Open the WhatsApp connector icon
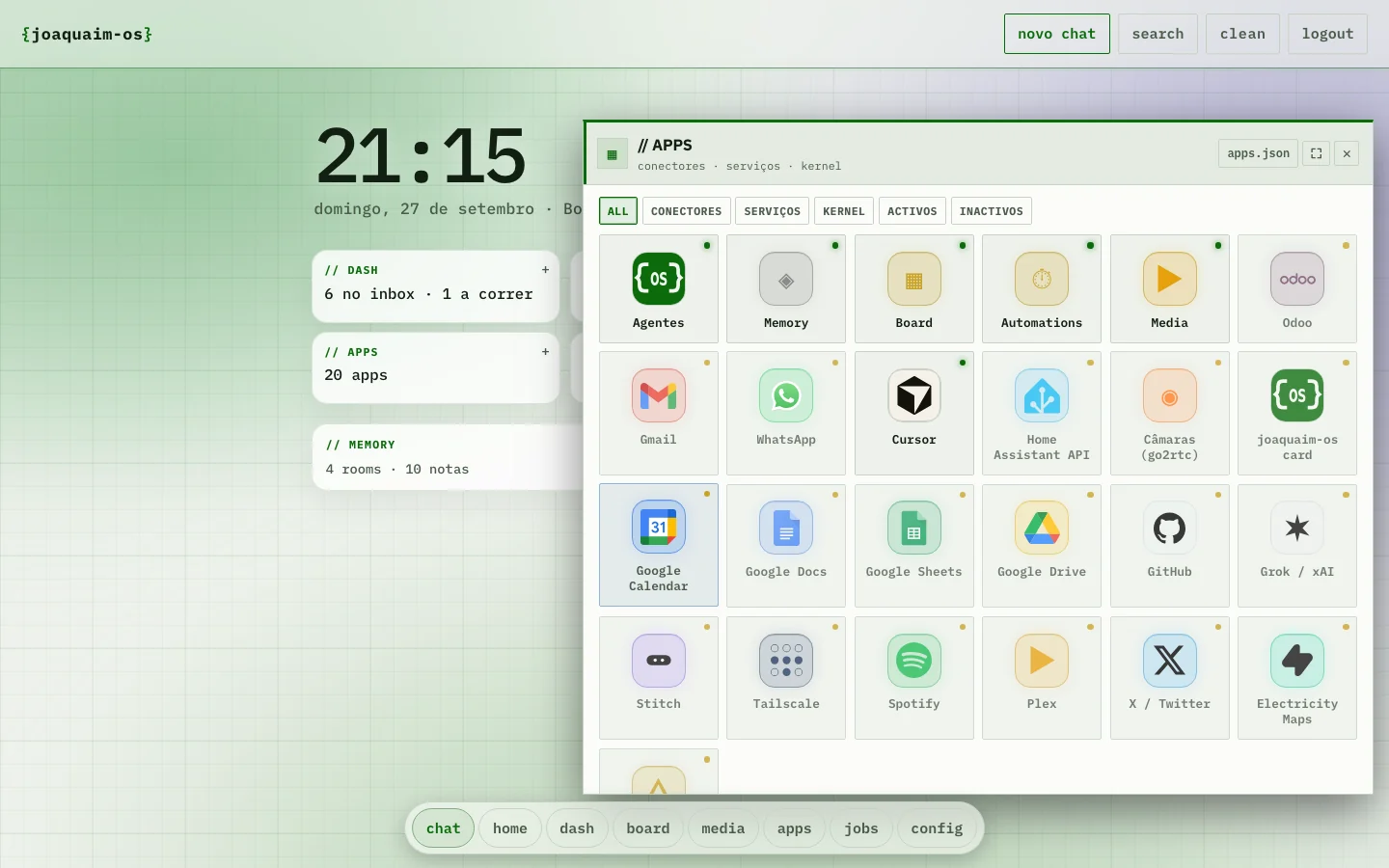Image resolution: width=1389 pixels, height=868 pixels. 786,395
